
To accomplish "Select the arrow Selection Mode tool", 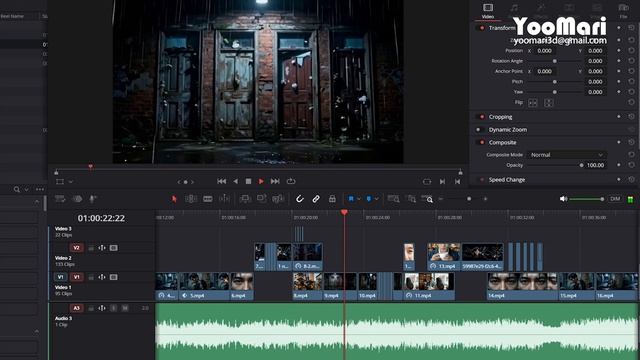I will [x=174, y=199].
